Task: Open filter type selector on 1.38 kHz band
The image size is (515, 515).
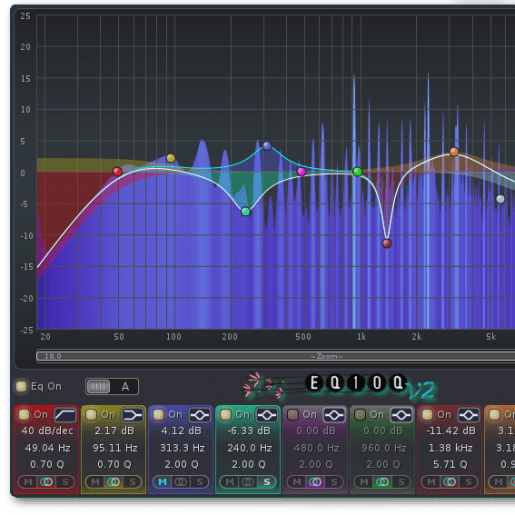Action: 469,415
